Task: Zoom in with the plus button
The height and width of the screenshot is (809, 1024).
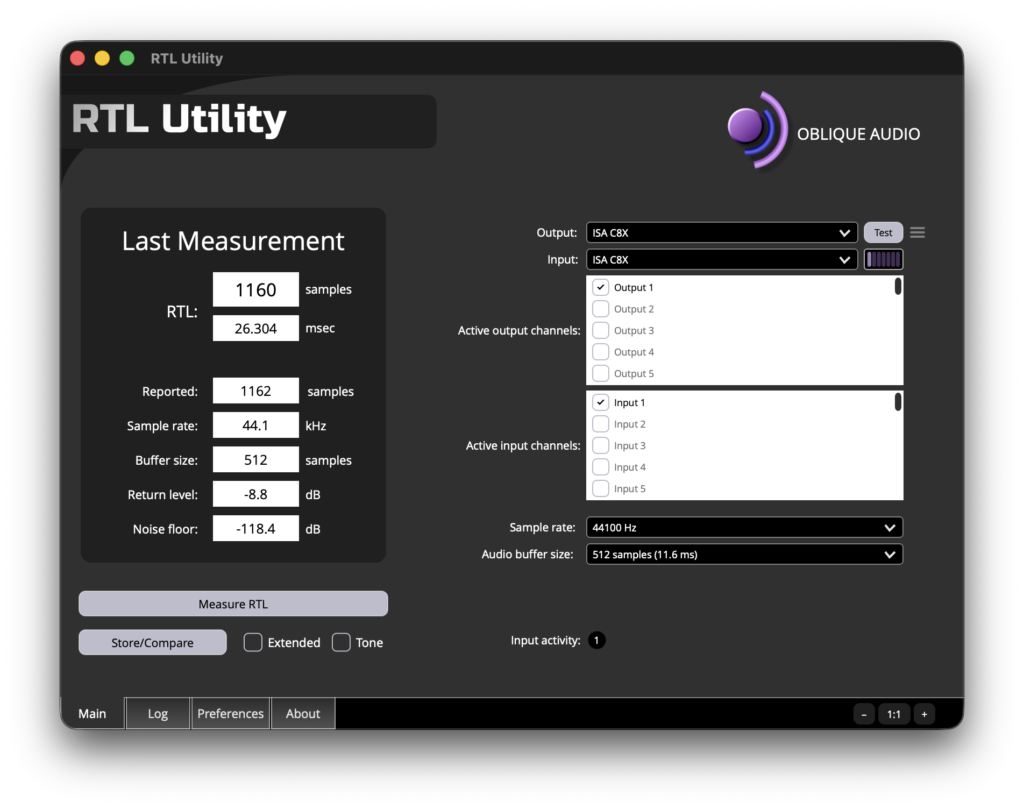Action: 924,714
